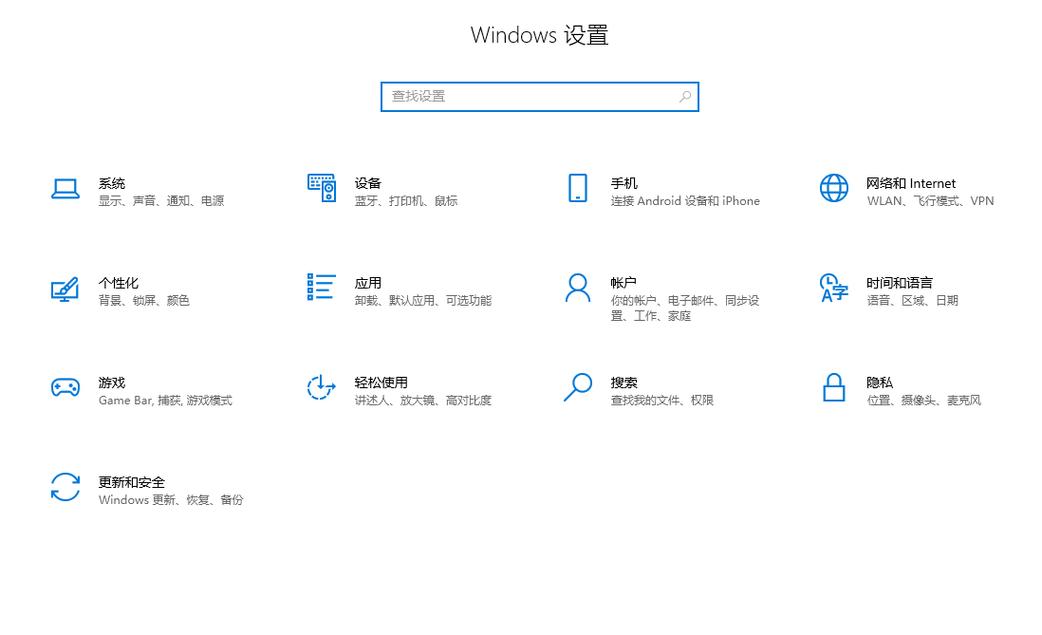Click the search magnifier inside the search box
1042x635 pixels.
click(x=684, y=96)
